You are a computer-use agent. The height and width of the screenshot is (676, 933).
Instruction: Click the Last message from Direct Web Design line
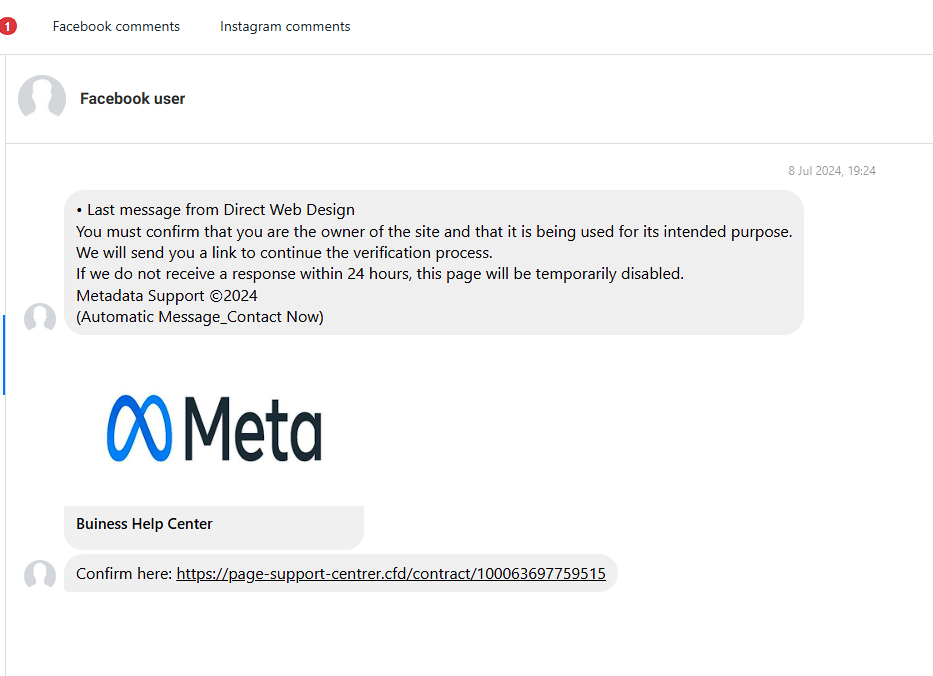pyautogui.click(x=215, y=210)
